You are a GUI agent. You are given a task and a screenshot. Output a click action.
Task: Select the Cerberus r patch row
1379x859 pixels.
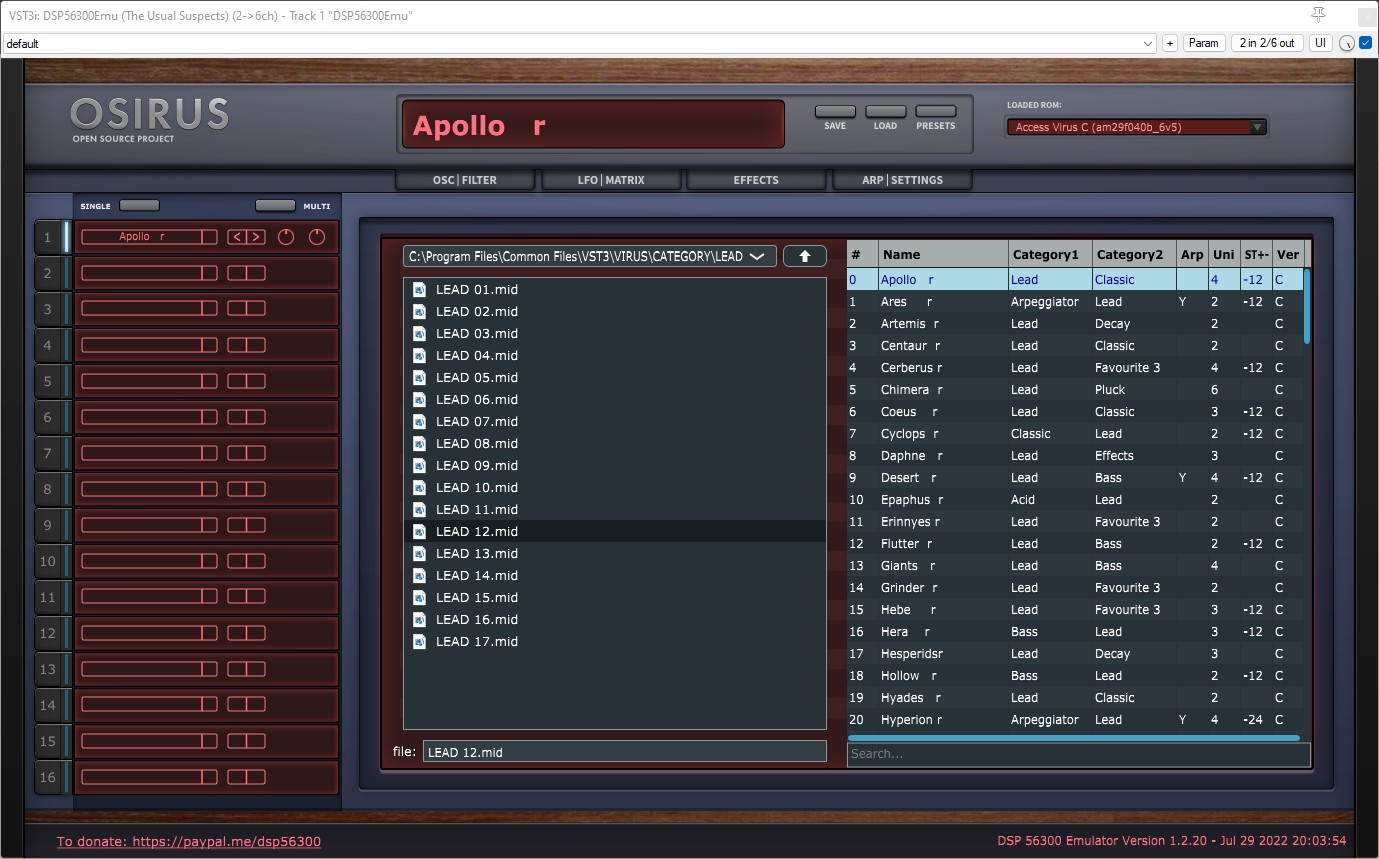coord(1075,368)
